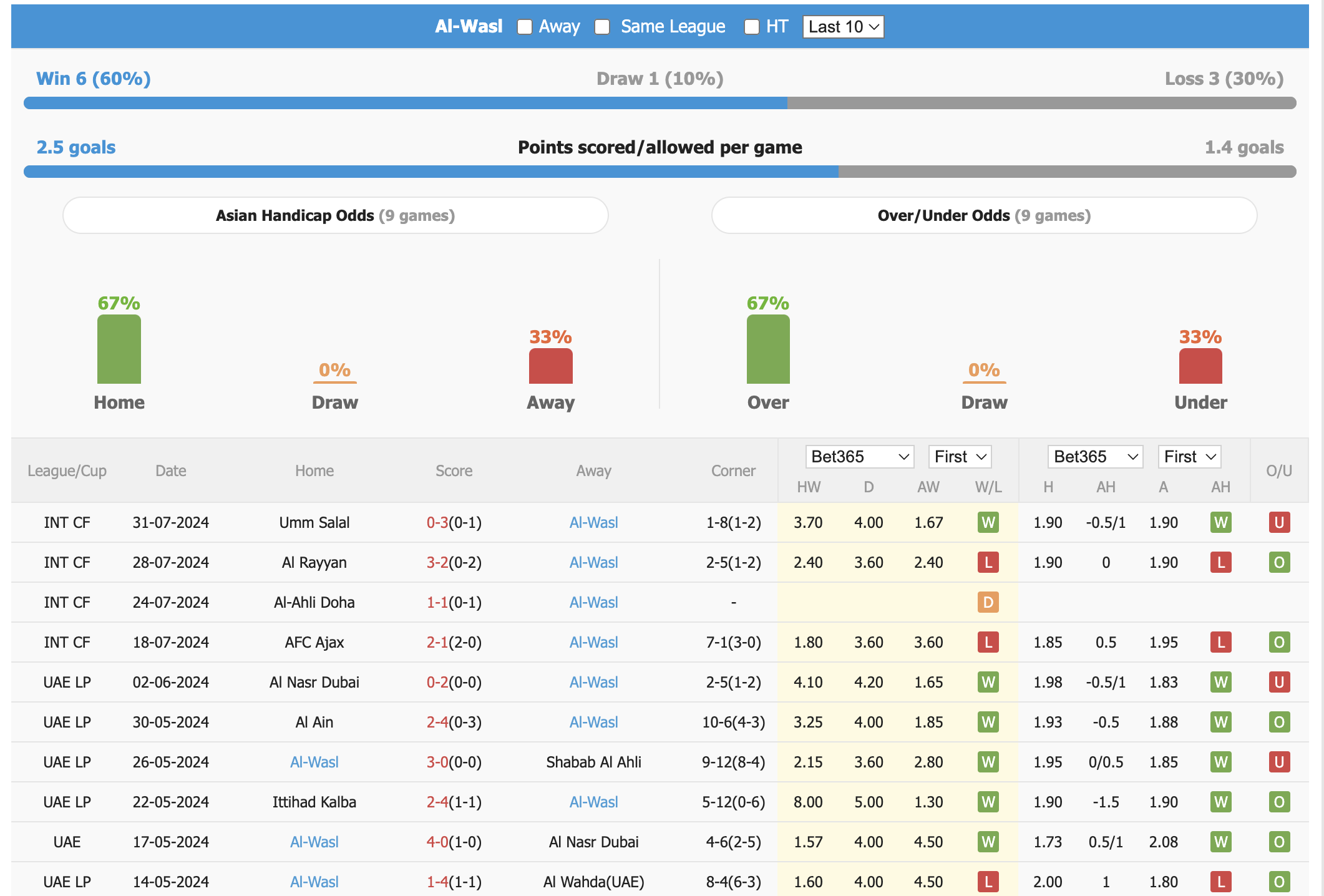
Task: Click the O/U column header
Action: pyautogui.click(x=1279, y=471)
